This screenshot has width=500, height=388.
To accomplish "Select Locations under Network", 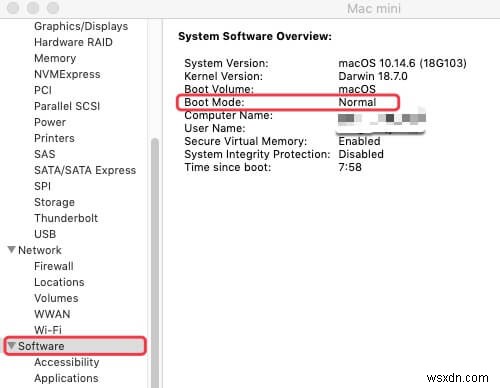I will [x=59, y=282].
